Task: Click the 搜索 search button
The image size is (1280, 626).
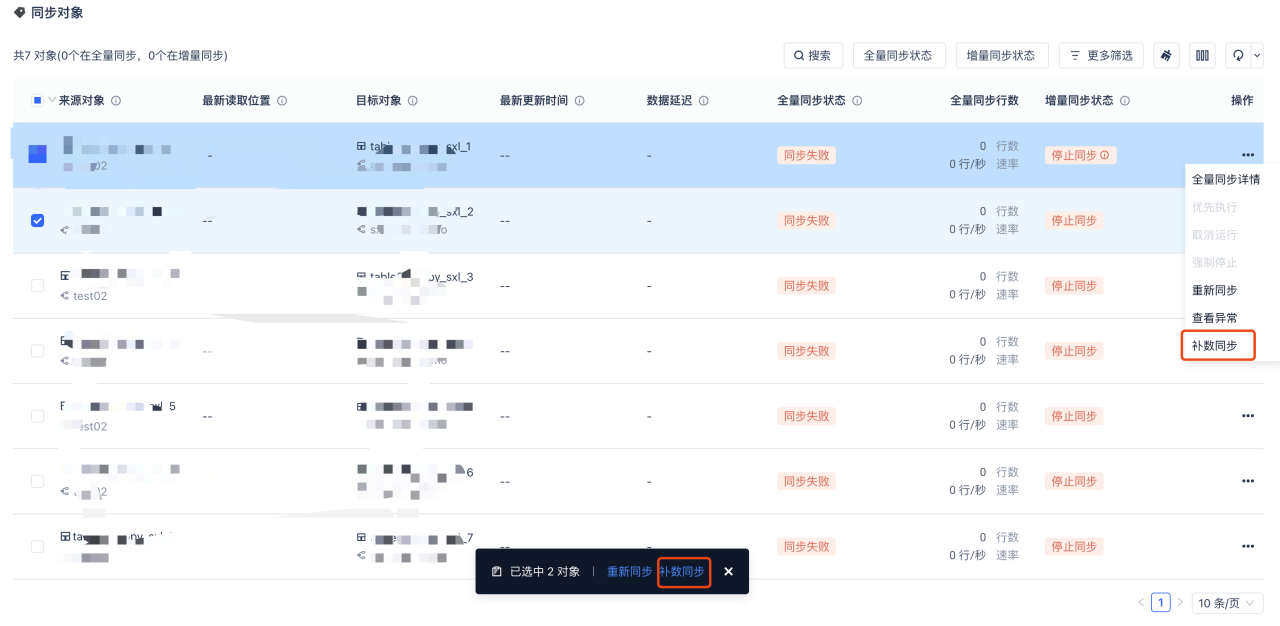Action: [812, 56]
